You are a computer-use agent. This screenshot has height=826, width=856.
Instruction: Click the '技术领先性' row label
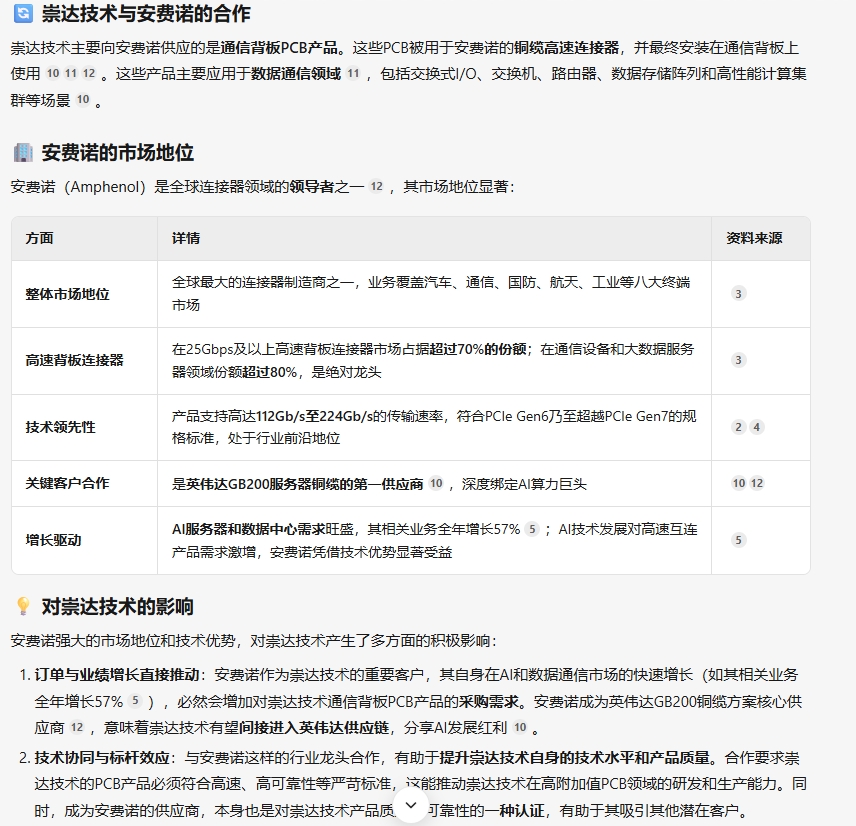coord(60,427)
